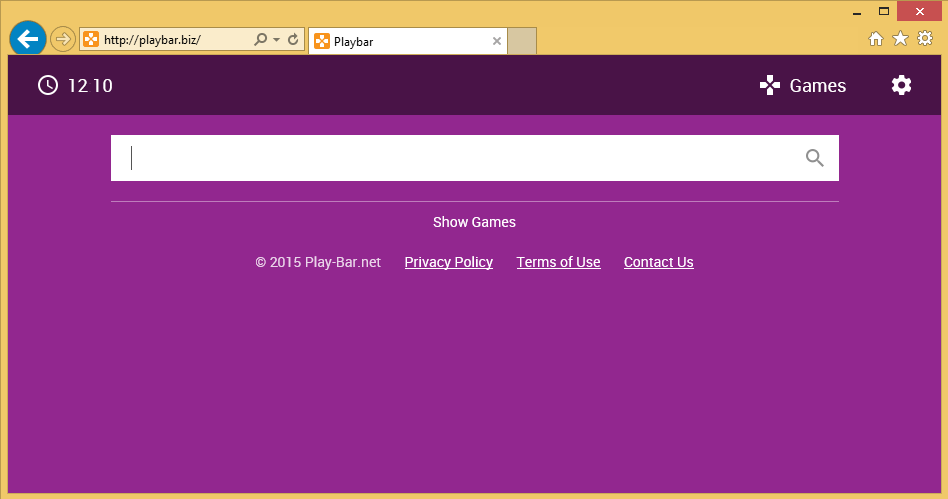Expand the address bar autocomplete dropdown arrow
The width and height of the screenshot is (948, 499).
coord(276,40)
